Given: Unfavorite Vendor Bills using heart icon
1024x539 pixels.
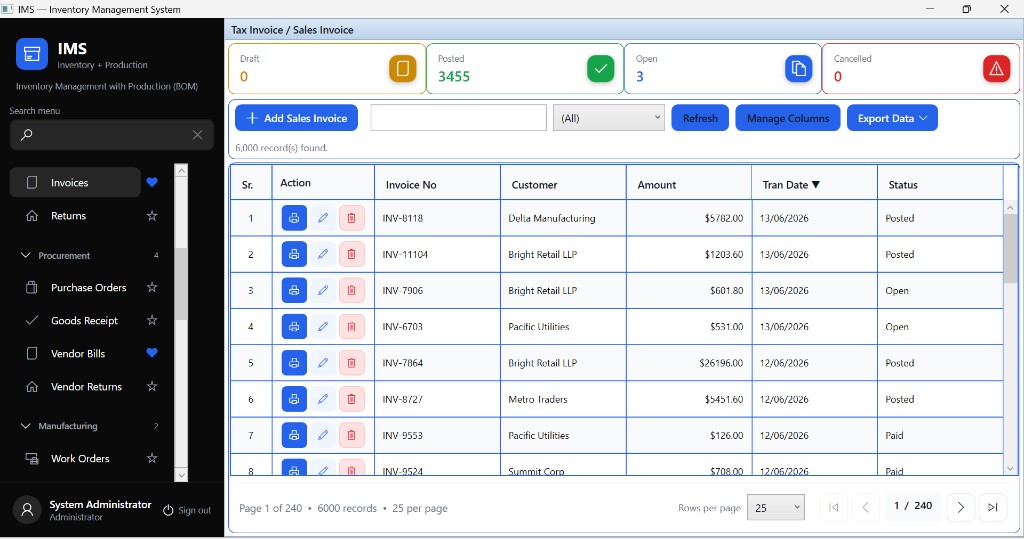Looking at the screenshot, I should pos(152,353).
